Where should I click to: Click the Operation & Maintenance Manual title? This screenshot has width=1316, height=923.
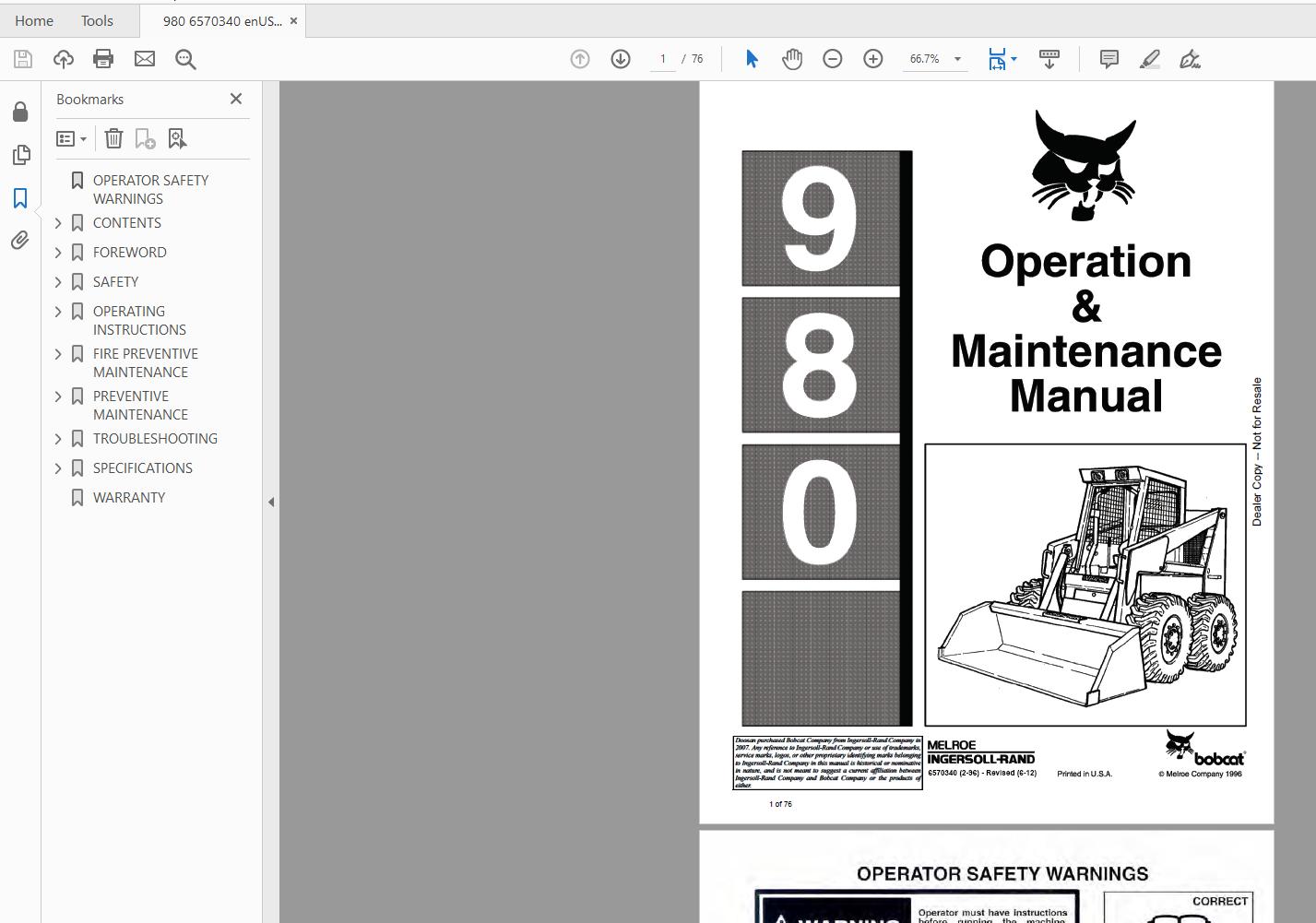(1086, 328)
